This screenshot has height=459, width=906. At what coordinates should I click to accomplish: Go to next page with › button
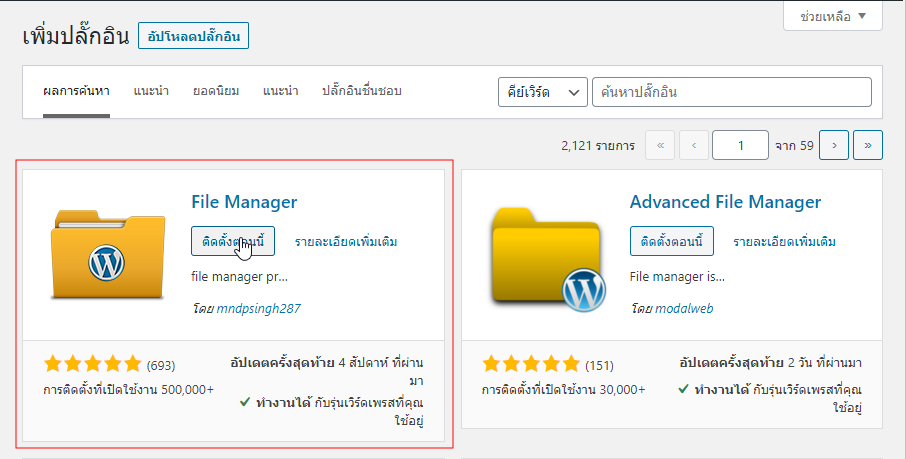(834, 145)
